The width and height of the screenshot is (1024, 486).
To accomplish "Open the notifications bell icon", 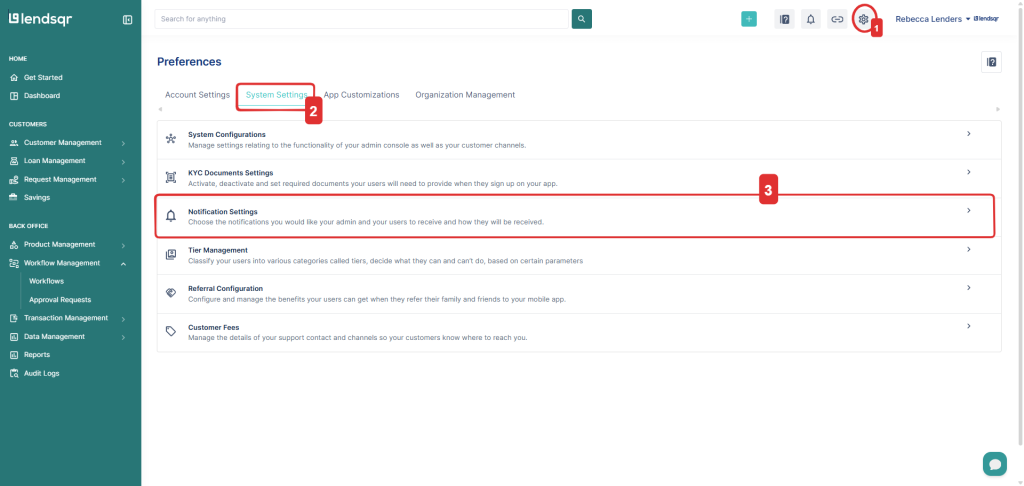I will pos(811,19).
